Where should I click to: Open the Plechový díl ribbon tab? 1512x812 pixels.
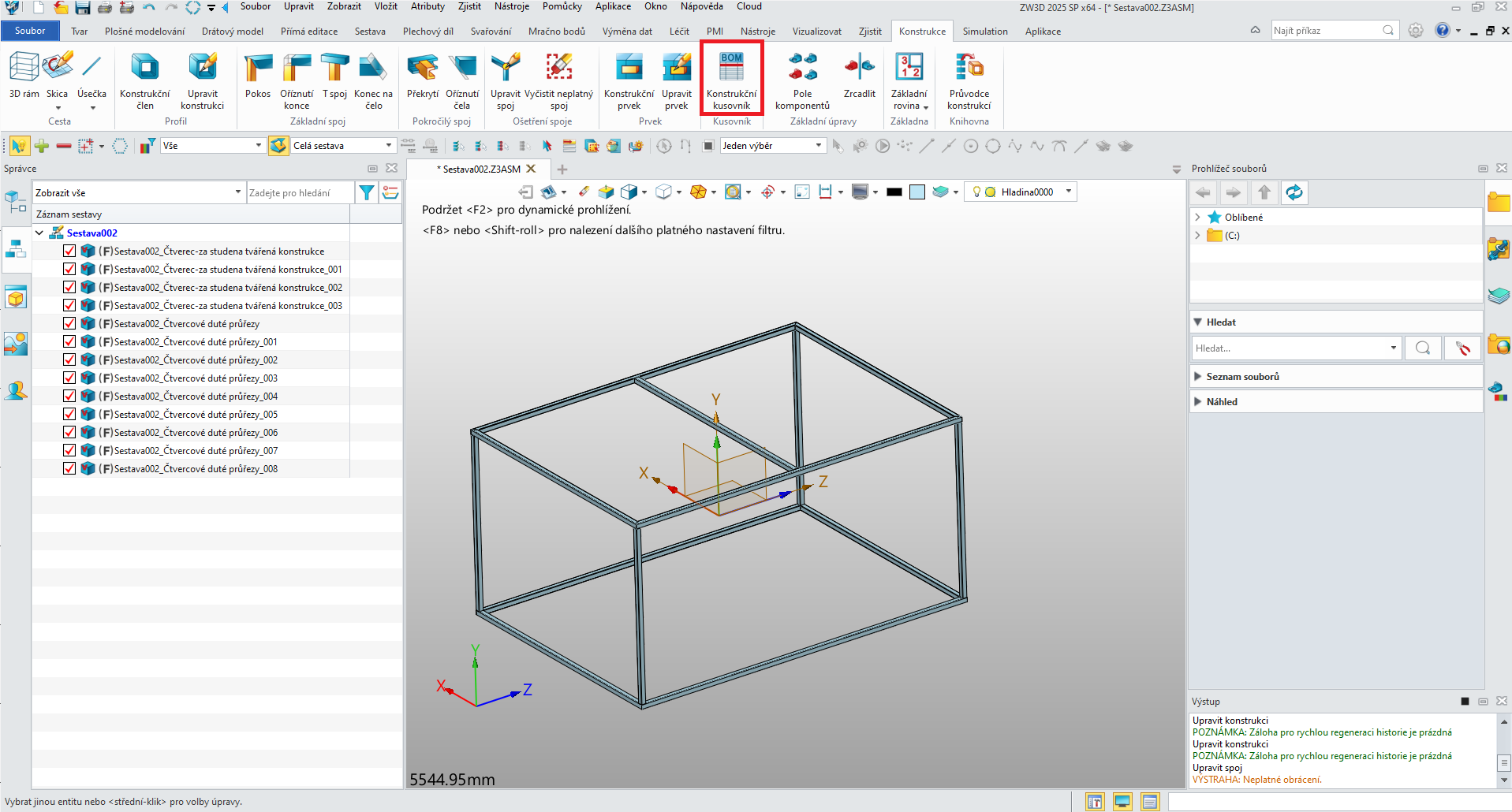pos(428,32)
